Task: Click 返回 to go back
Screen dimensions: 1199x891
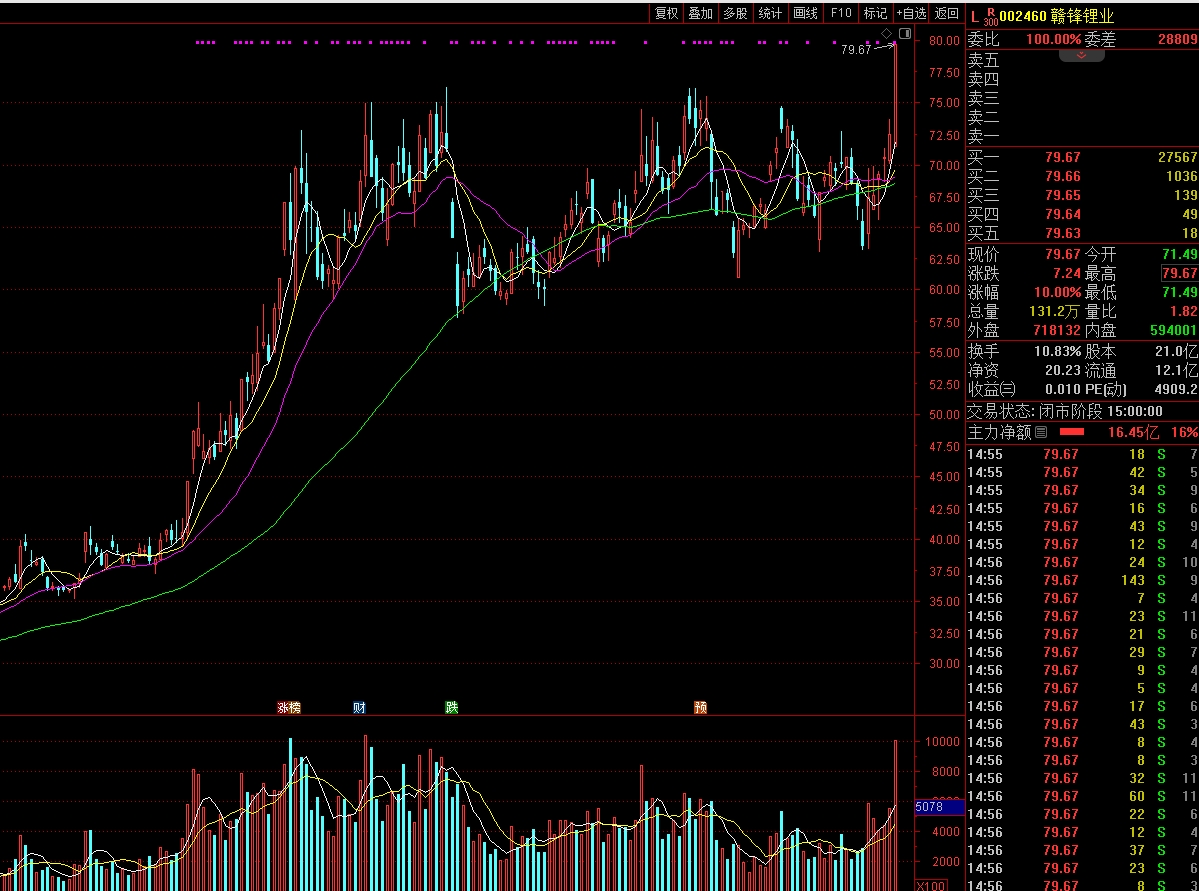Action: 946,13
